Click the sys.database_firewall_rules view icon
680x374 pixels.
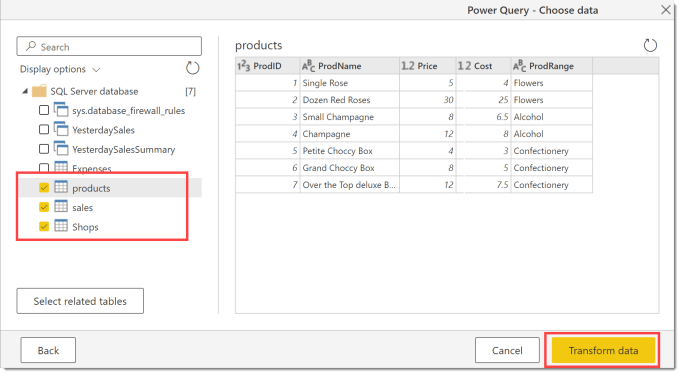click(61, 110)
